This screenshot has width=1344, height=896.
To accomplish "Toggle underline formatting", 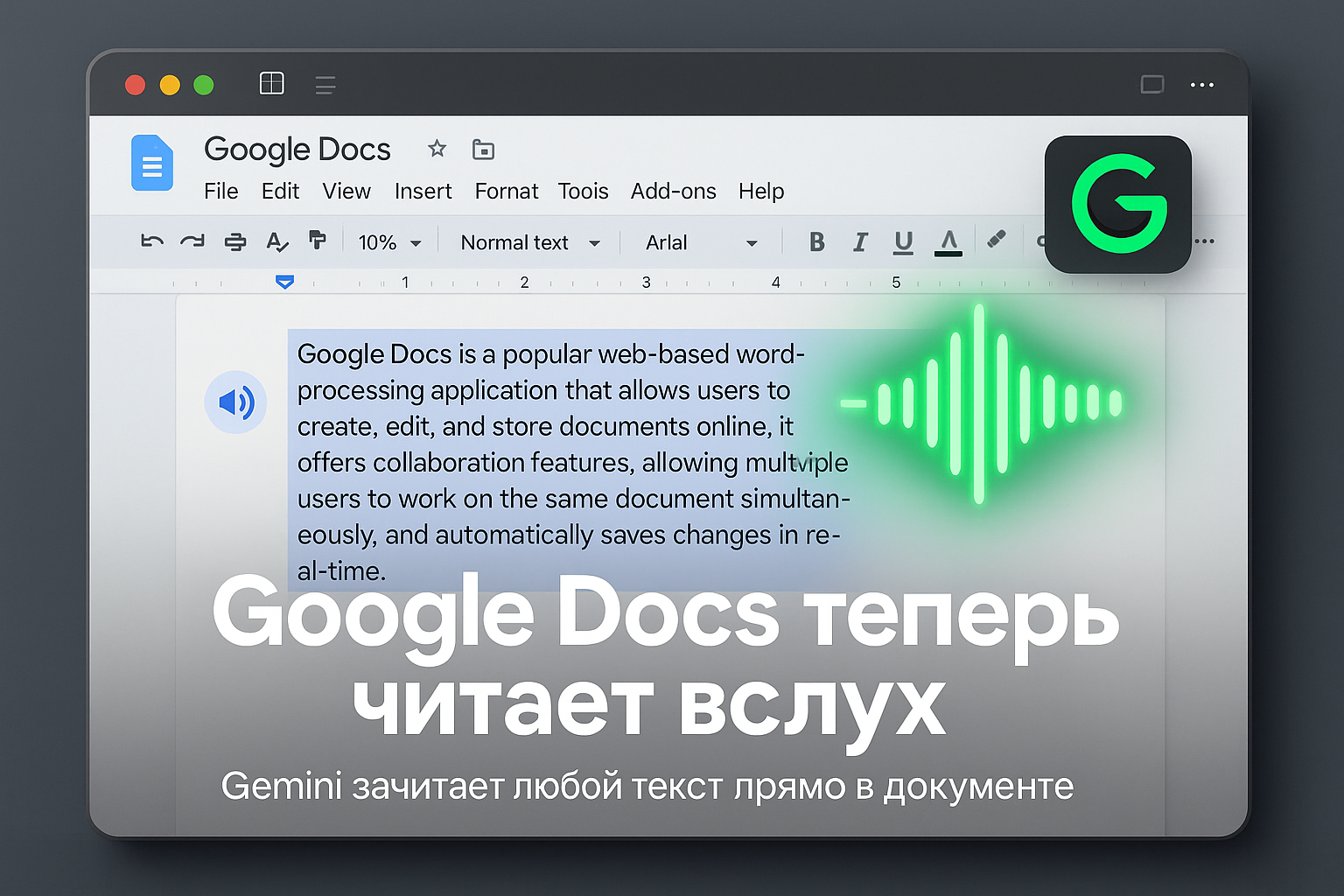I will point(903,242).
